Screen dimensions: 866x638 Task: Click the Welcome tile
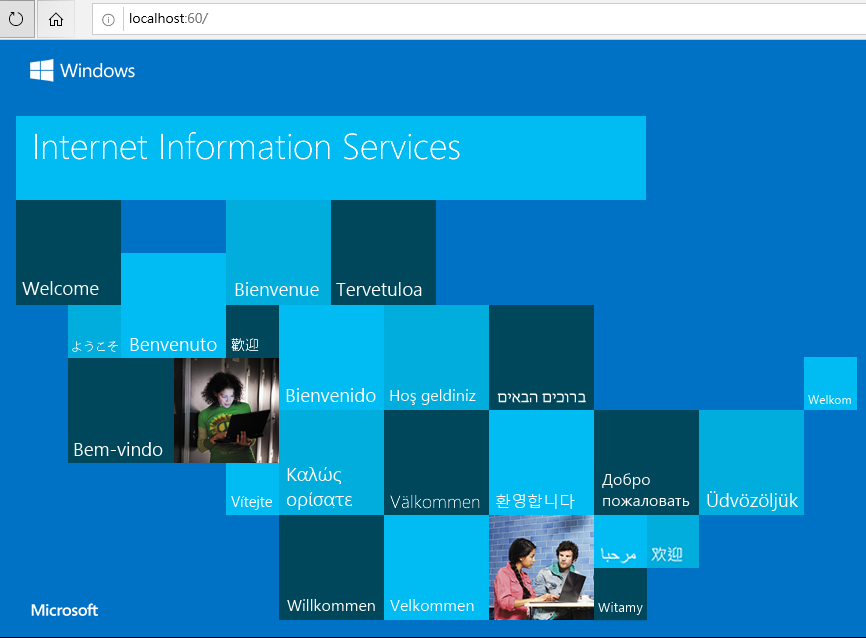pos(68,252)
